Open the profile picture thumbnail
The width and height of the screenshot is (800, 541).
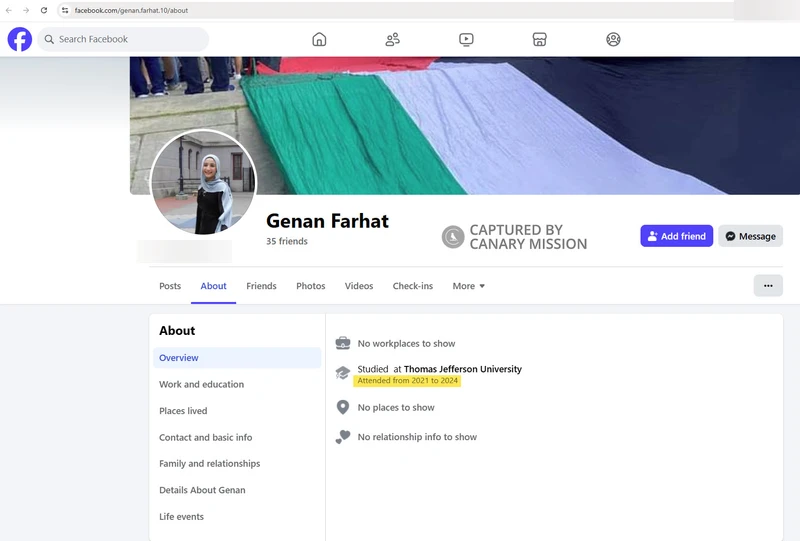tap(203, 182)
